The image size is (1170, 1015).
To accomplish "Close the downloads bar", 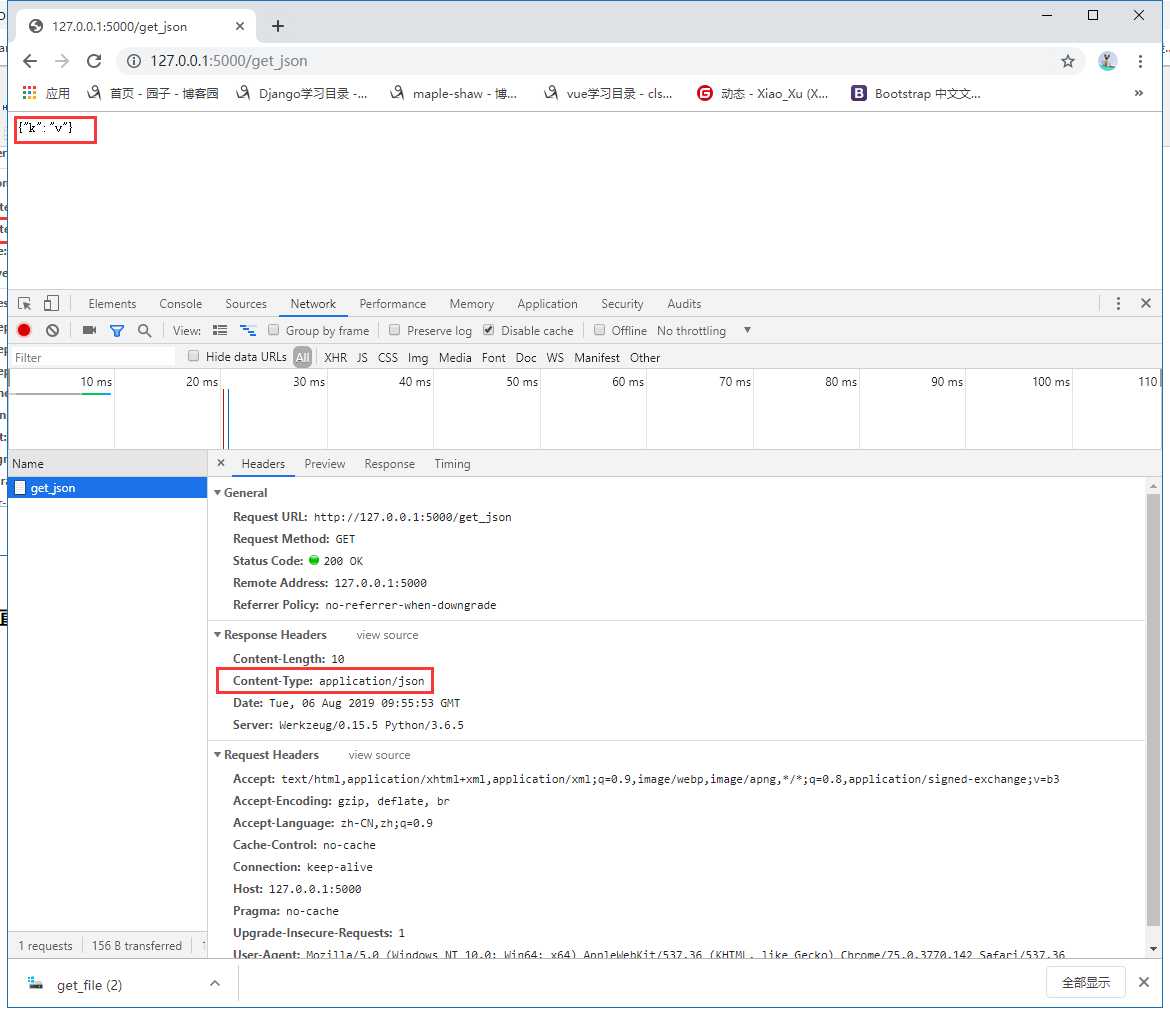I will 1144,982.
